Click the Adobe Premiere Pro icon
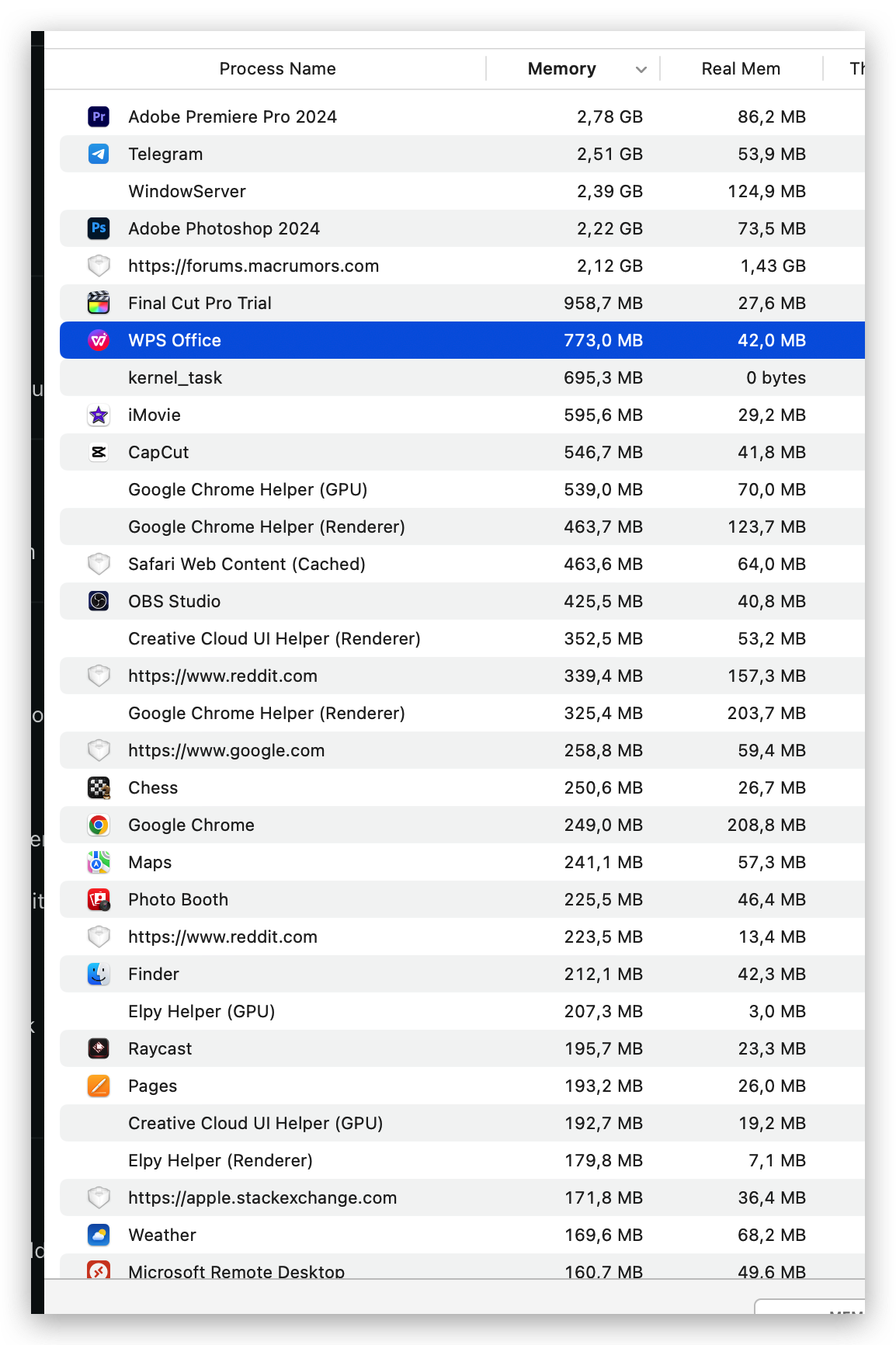Image resolution: width=896 pixels, height=1345 pixels. [99, 116]
